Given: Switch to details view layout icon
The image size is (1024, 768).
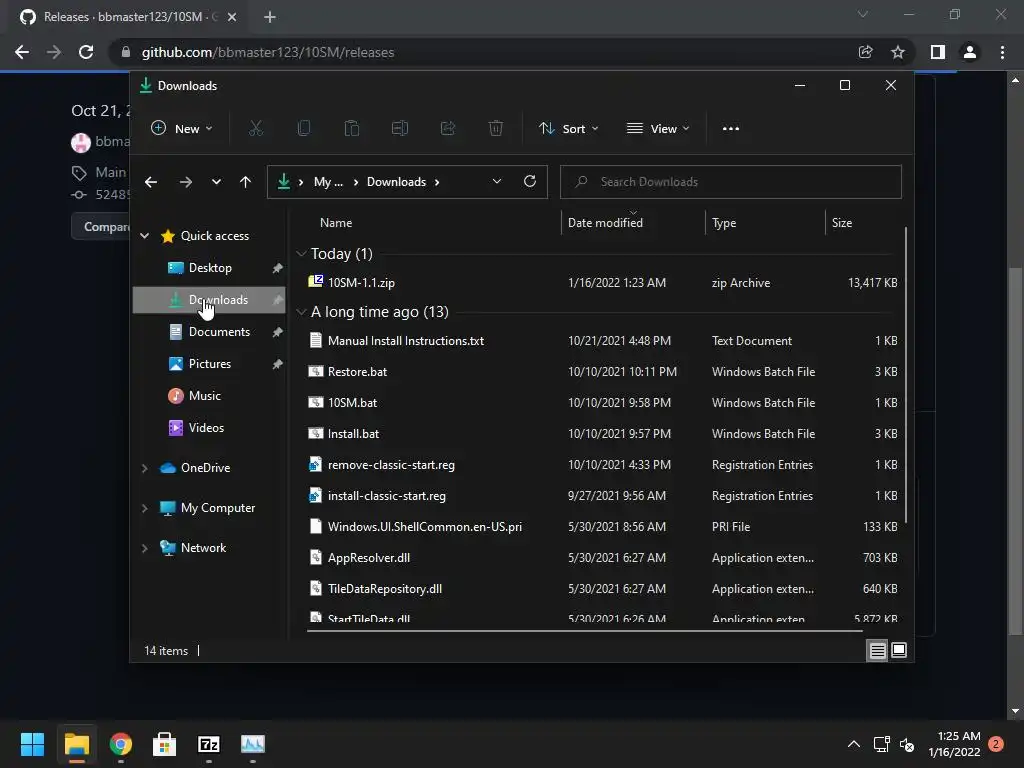Looking at the screenshot, I should pos(878,650).
